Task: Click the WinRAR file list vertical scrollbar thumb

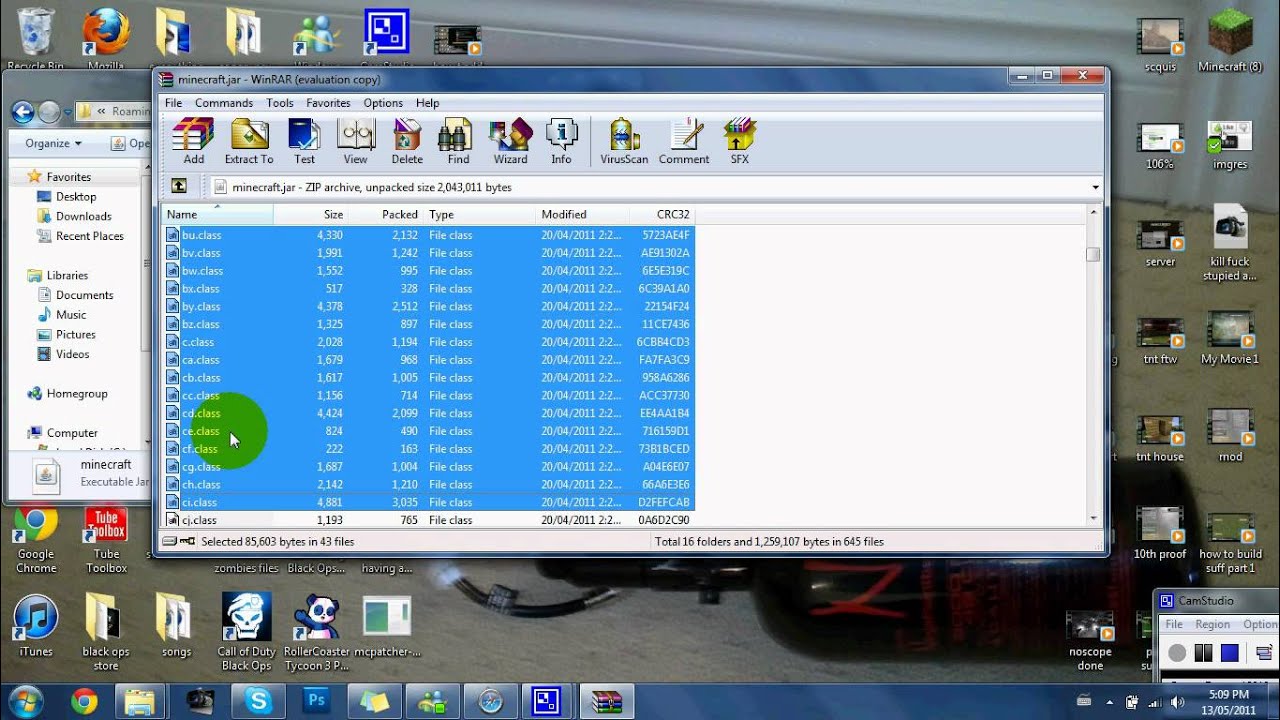Action: [1093, 254]
